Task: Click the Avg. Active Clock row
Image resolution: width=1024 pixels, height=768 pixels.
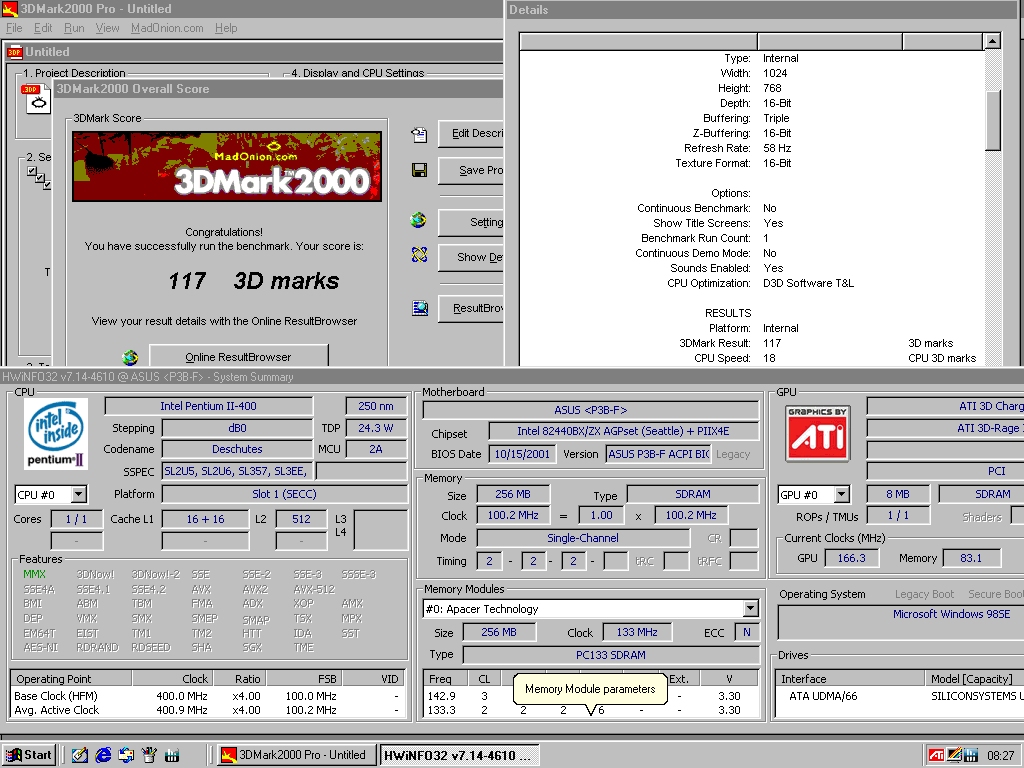Action: (x=208, y=710)
